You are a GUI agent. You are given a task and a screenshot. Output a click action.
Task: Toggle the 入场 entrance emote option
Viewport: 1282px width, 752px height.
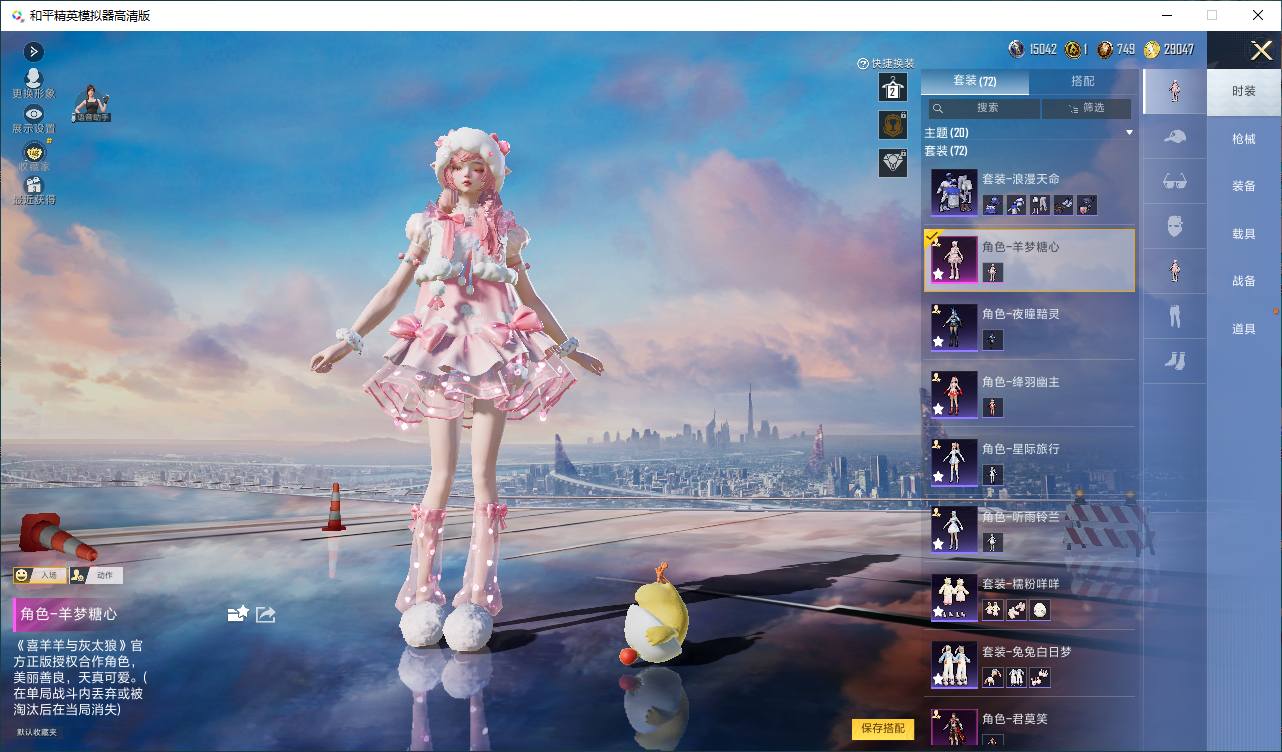click(40, 575)
